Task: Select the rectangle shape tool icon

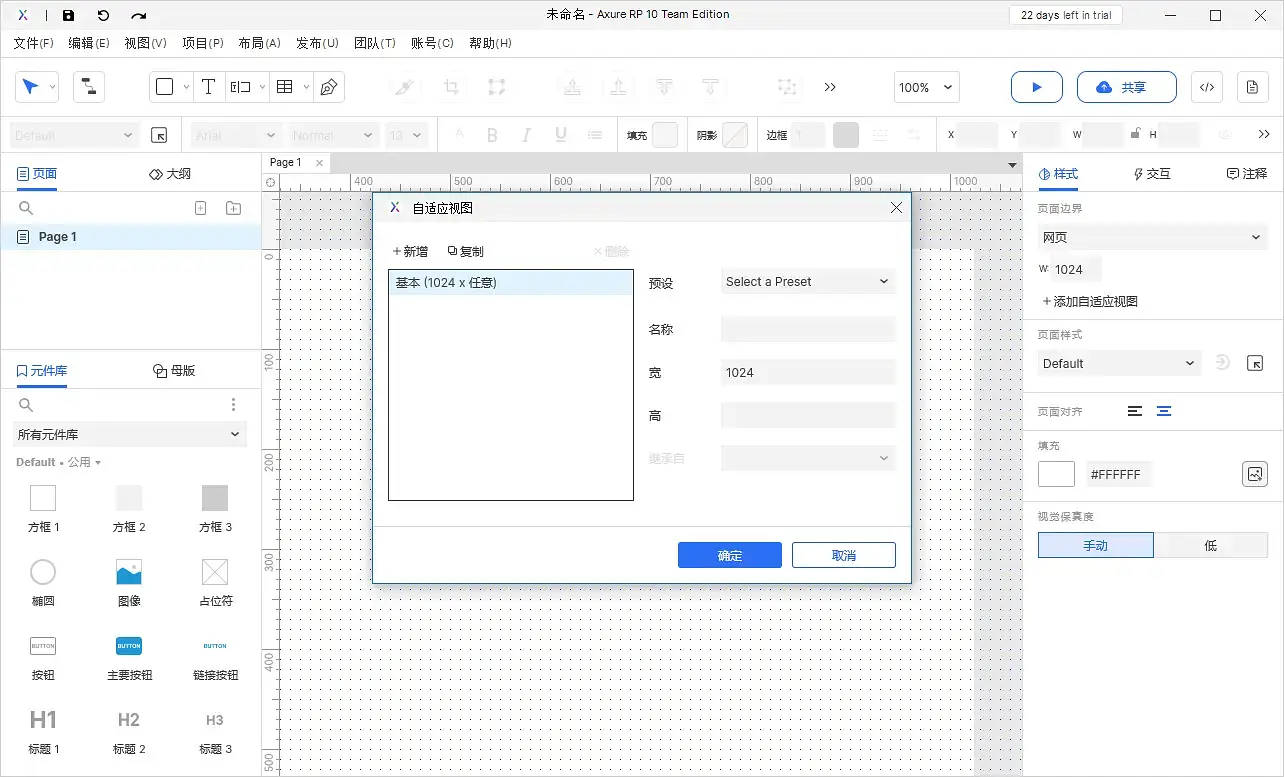Action: coord(164,87)
